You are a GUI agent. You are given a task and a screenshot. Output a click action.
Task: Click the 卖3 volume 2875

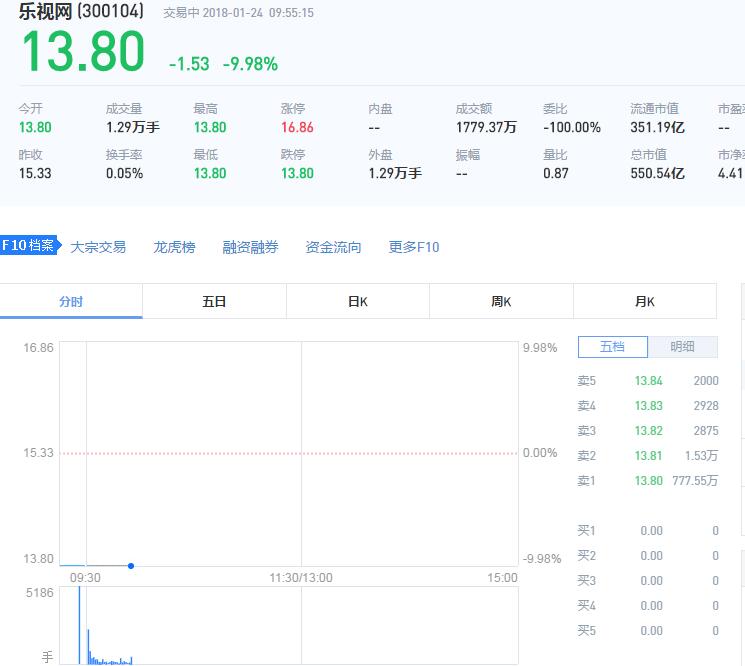point(706,431)
